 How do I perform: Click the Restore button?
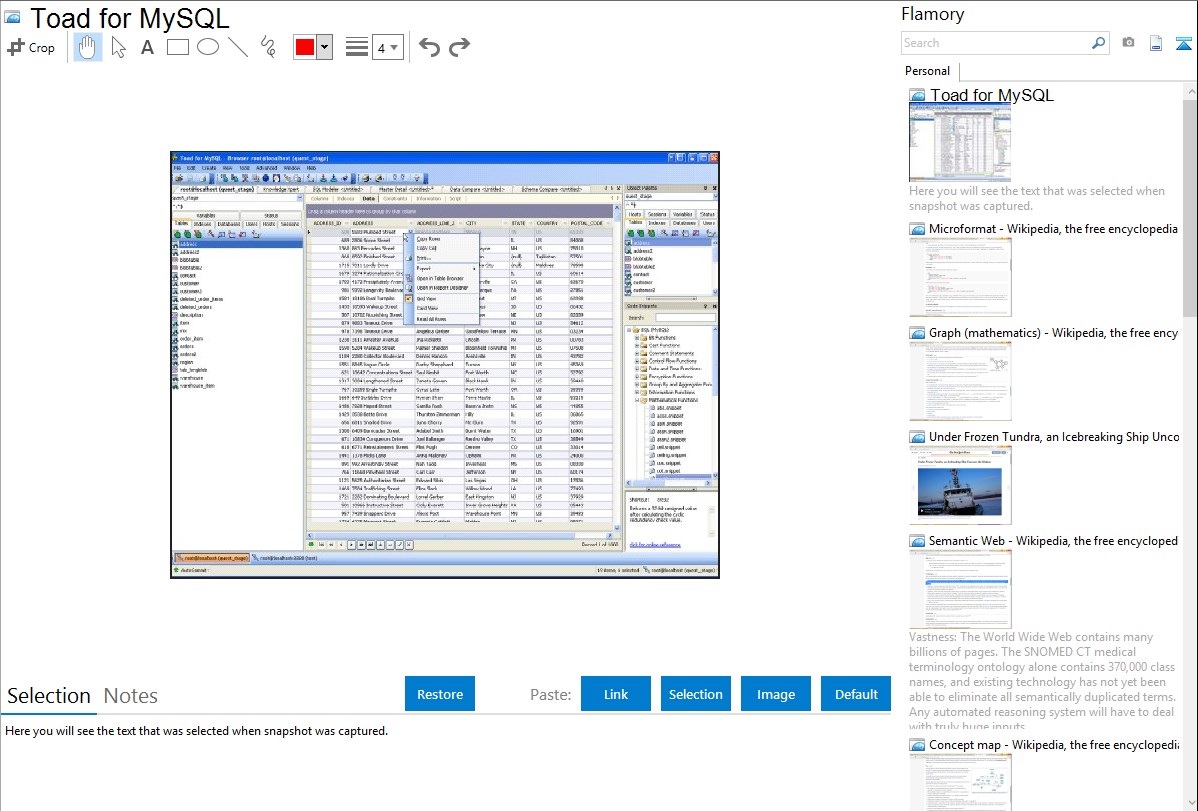[440, 694]
